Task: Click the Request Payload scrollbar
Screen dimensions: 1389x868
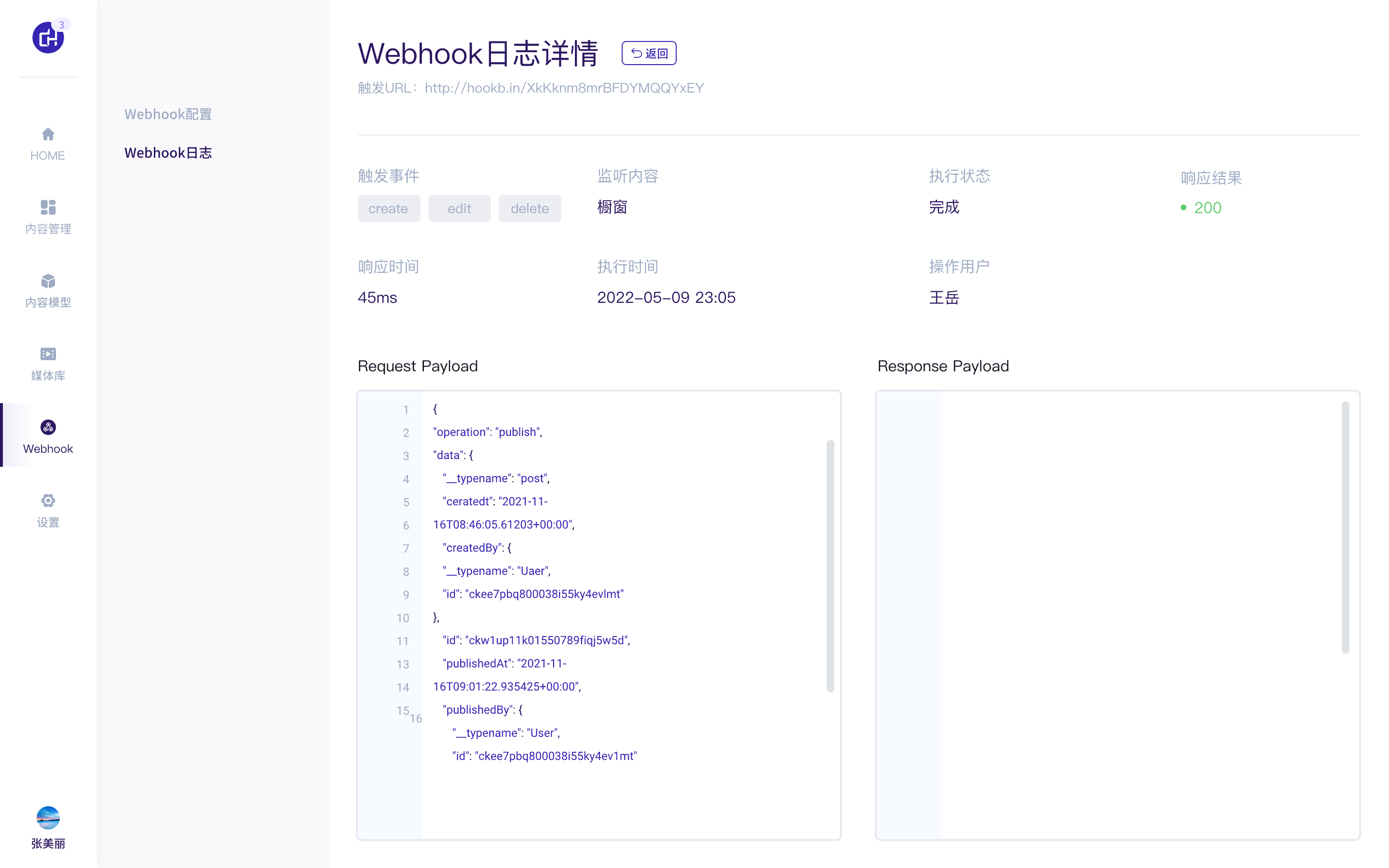Action: [830, 566]
